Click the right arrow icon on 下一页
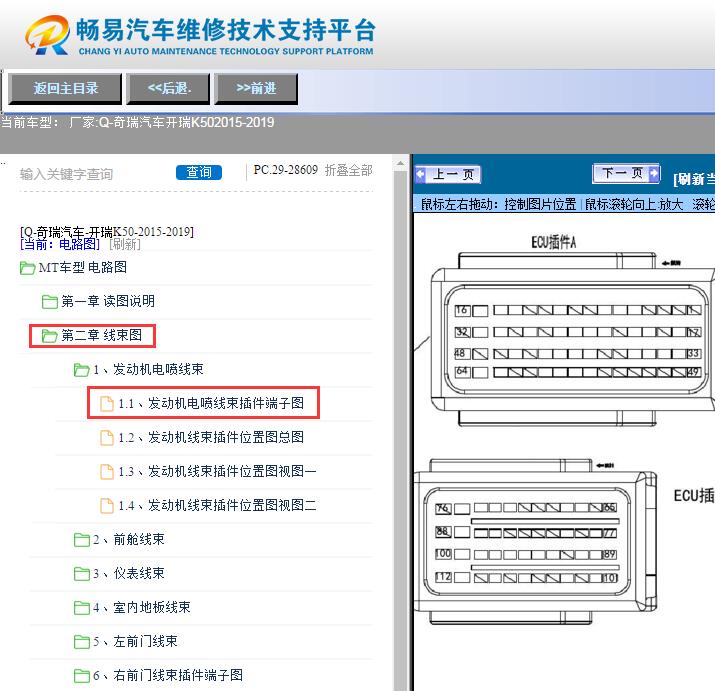The image size is (715, 691). [x=654, y=173]
